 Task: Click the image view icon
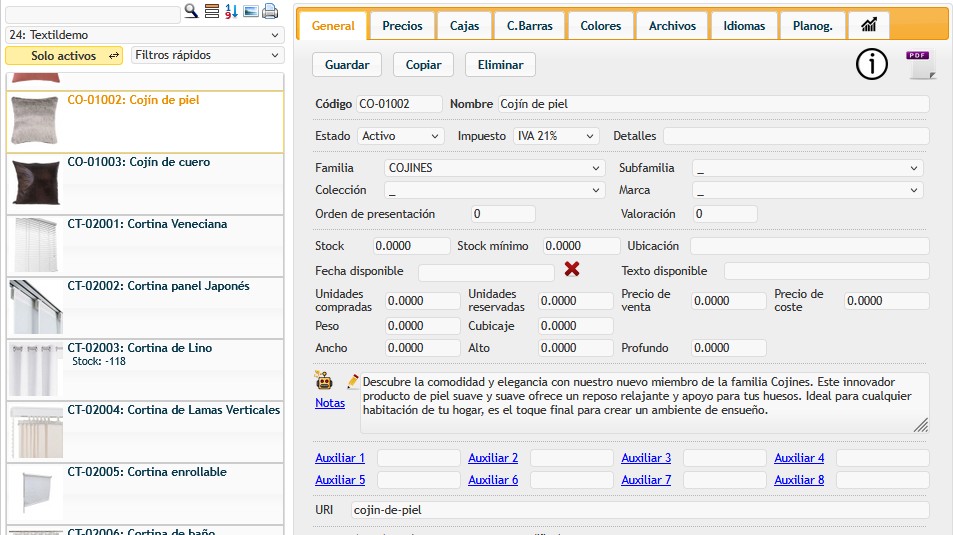click(x=250, y=11)
